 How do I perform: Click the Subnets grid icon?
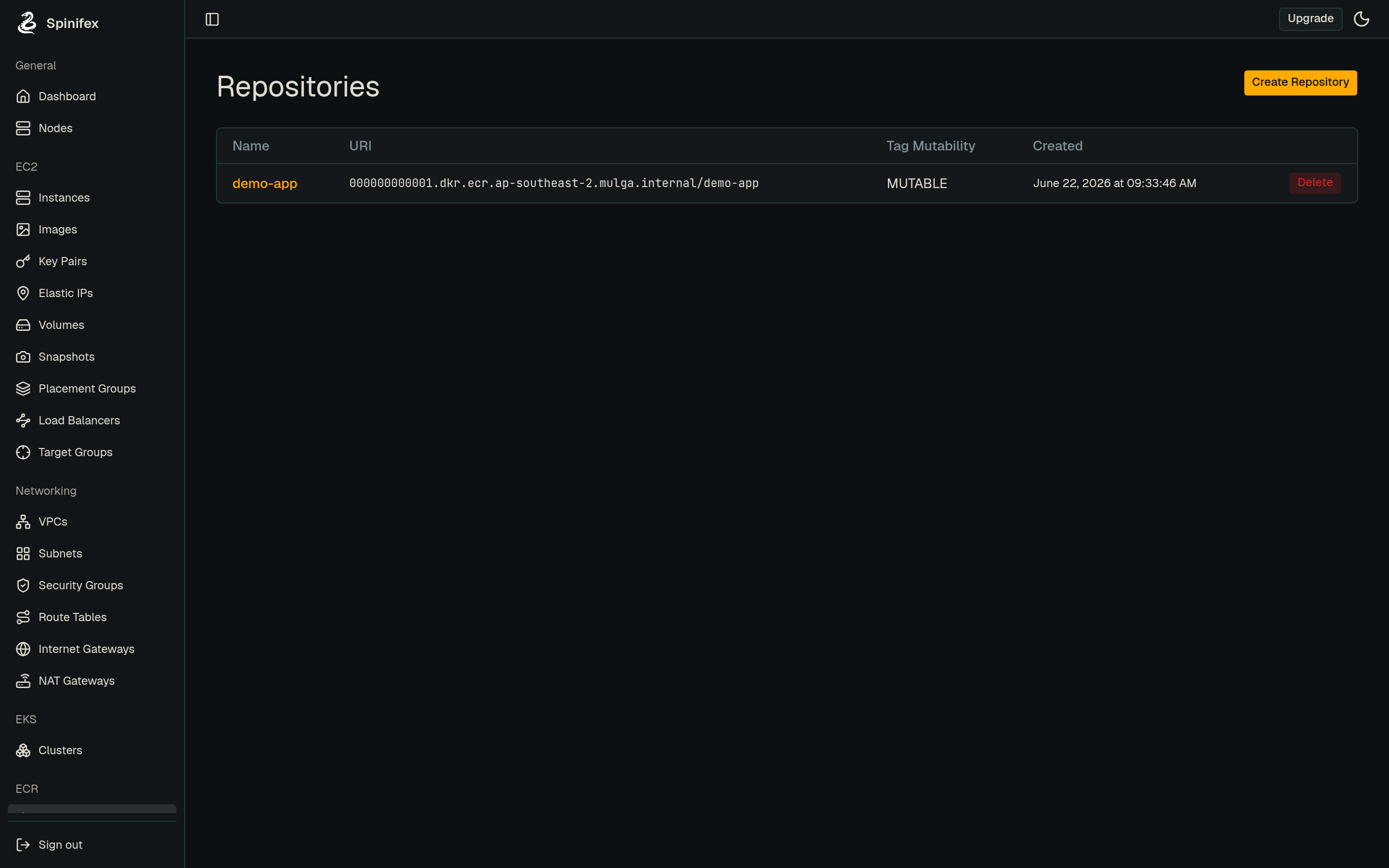click(23, 554)
